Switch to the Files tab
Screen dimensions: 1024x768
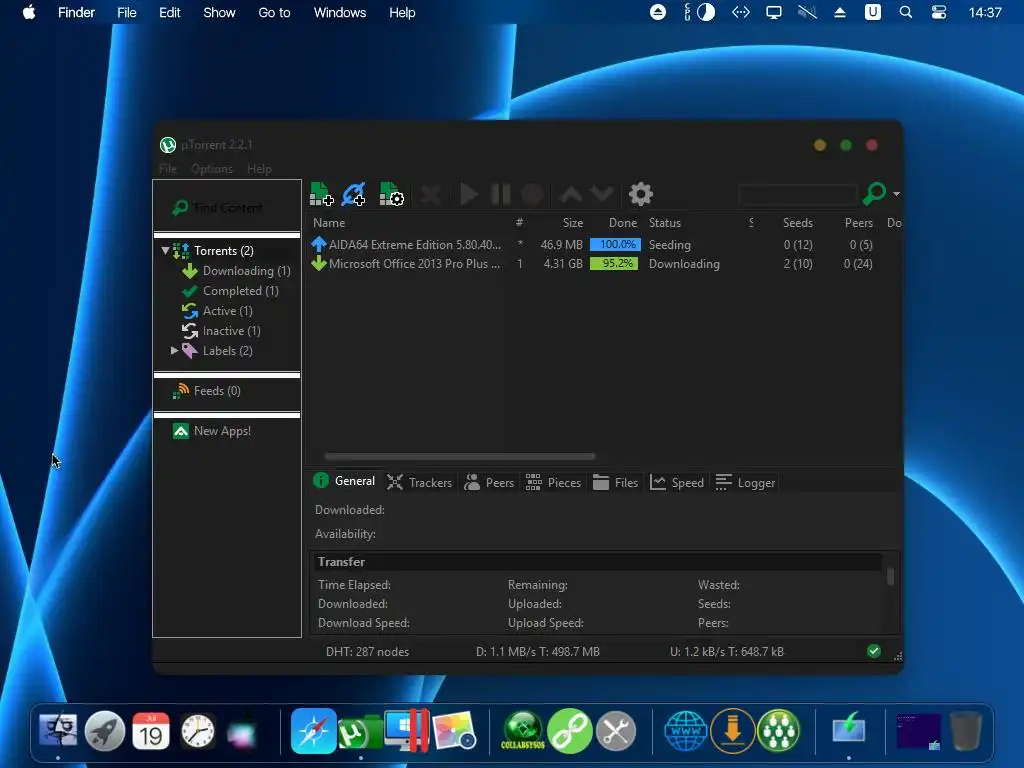coord(615,483)
